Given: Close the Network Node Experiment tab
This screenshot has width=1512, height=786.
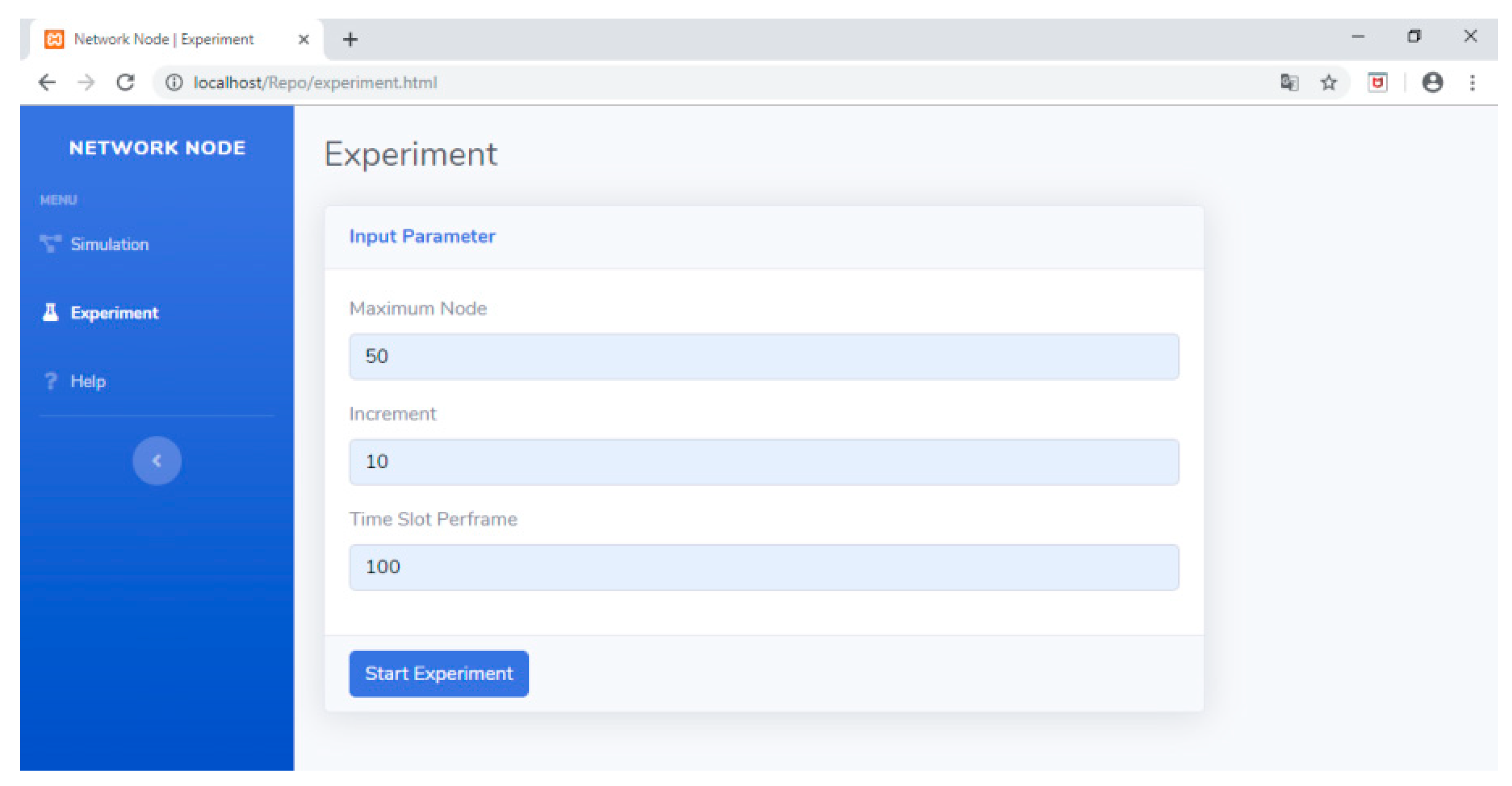Looking at the screenshot, I should (303, 39).
